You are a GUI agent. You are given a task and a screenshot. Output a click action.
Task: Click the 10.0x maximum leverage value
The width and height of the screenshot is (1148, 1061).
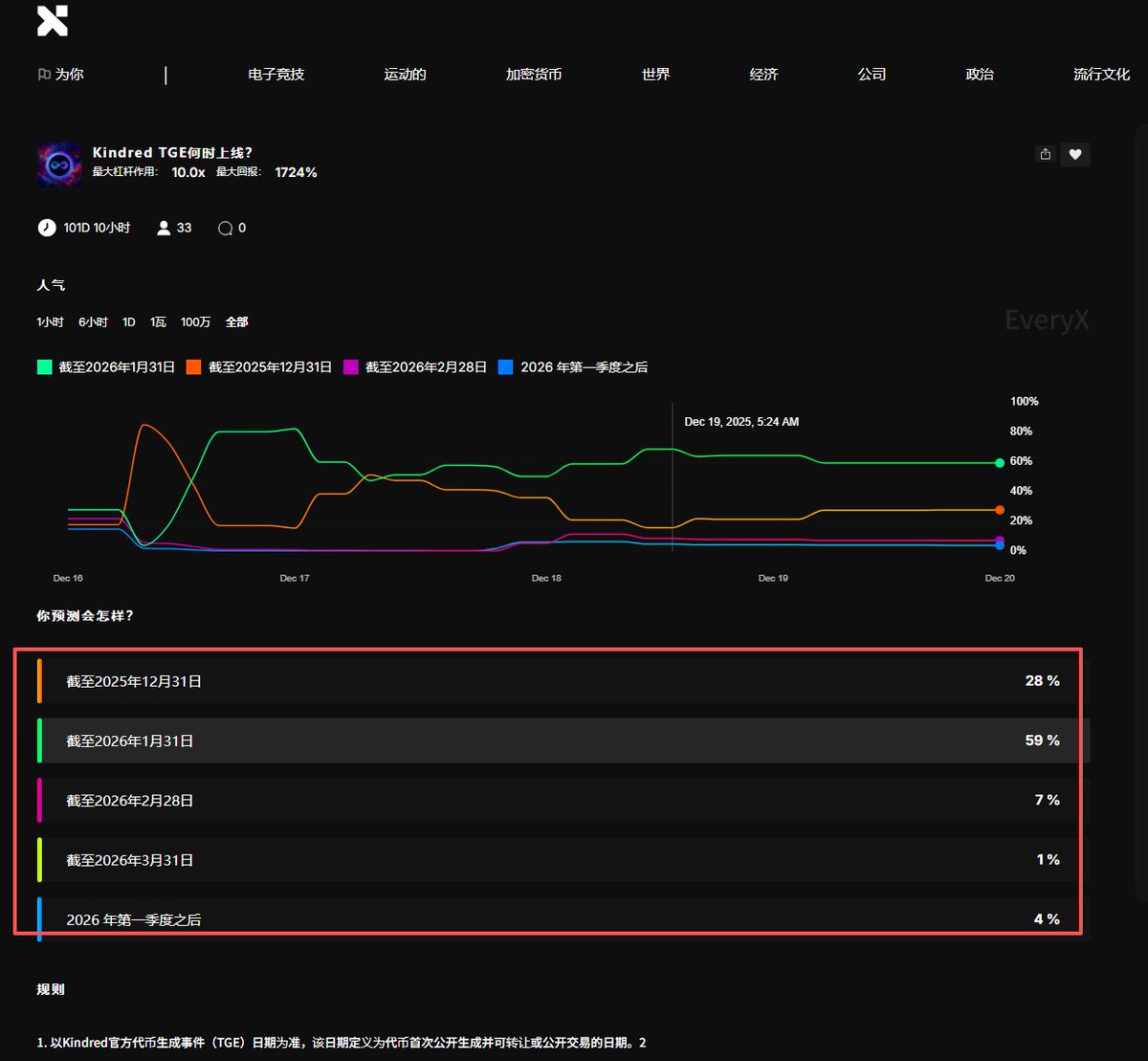[x=188, y=172]
